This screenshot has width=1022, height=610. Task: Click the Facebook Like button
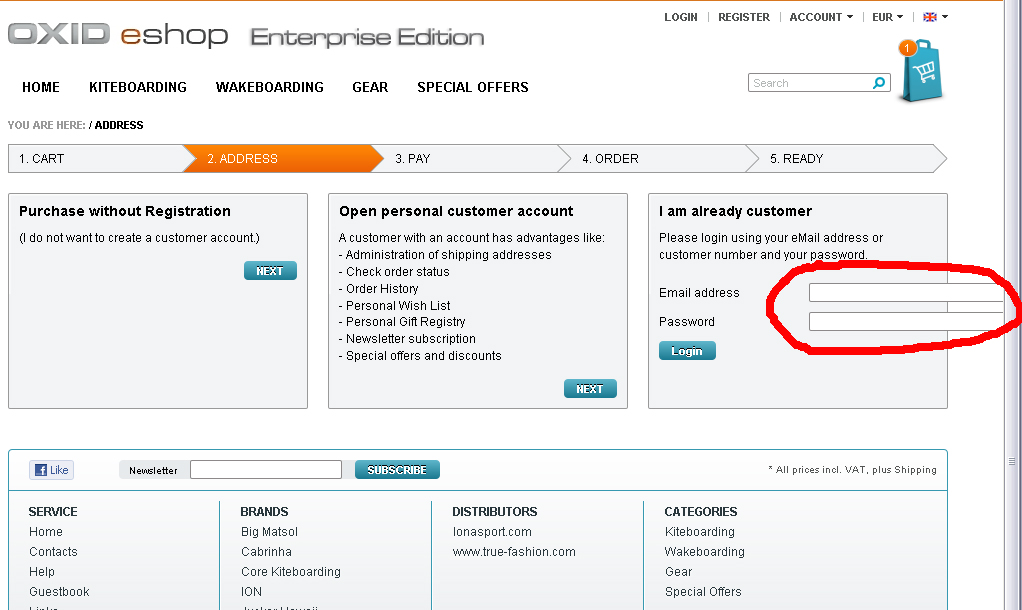pyautogui.click(x=51, y=470)
